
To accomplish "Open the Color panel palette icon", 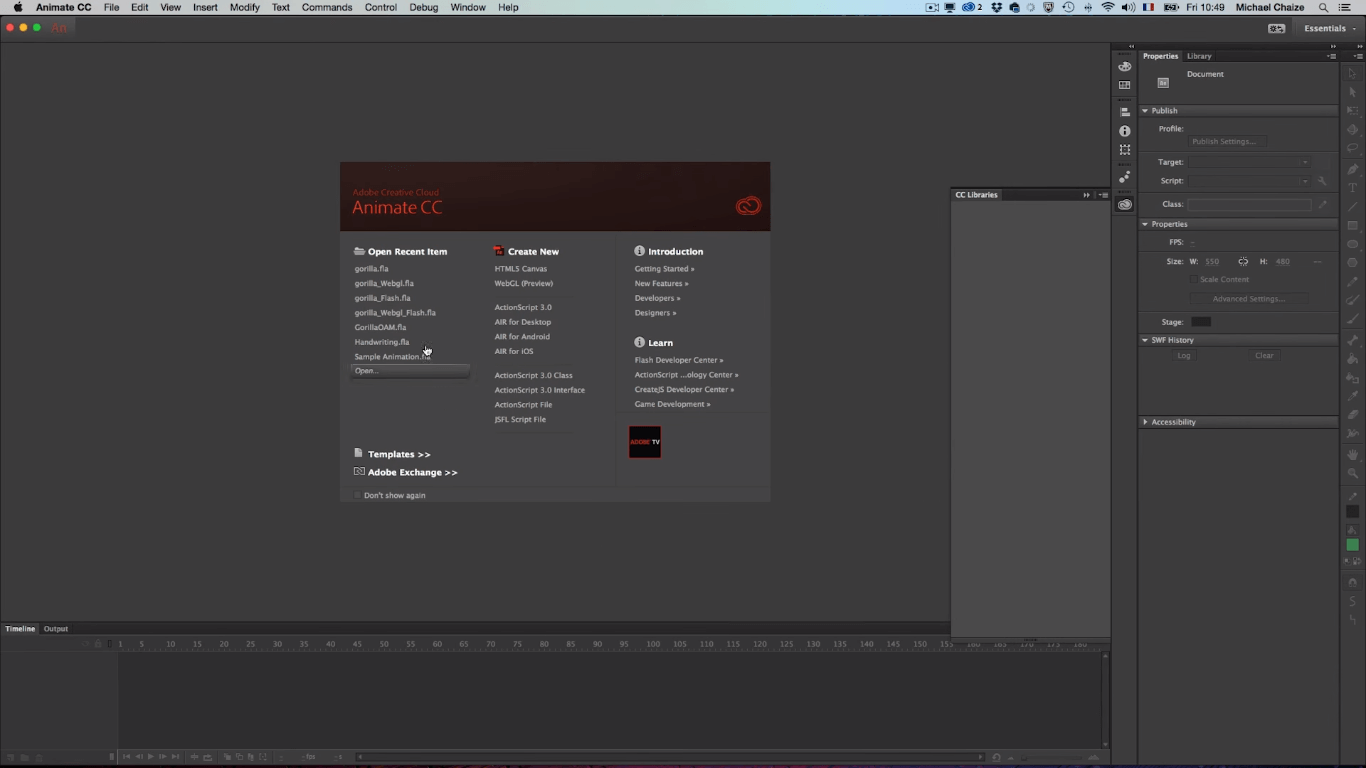I will pos(1125,67).
